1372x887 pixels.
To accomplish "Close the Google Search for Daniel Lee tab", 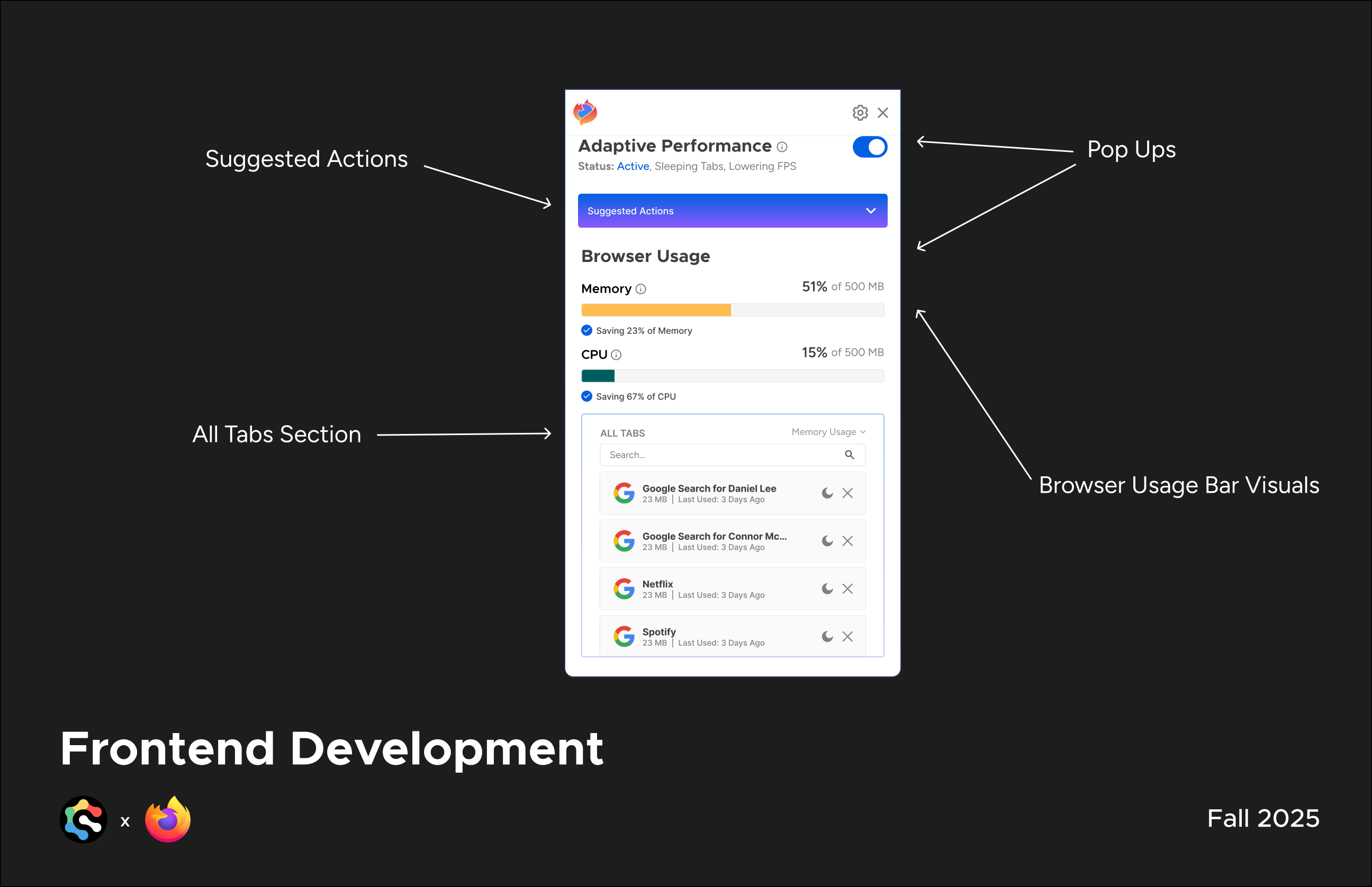I will pos(847,493).
